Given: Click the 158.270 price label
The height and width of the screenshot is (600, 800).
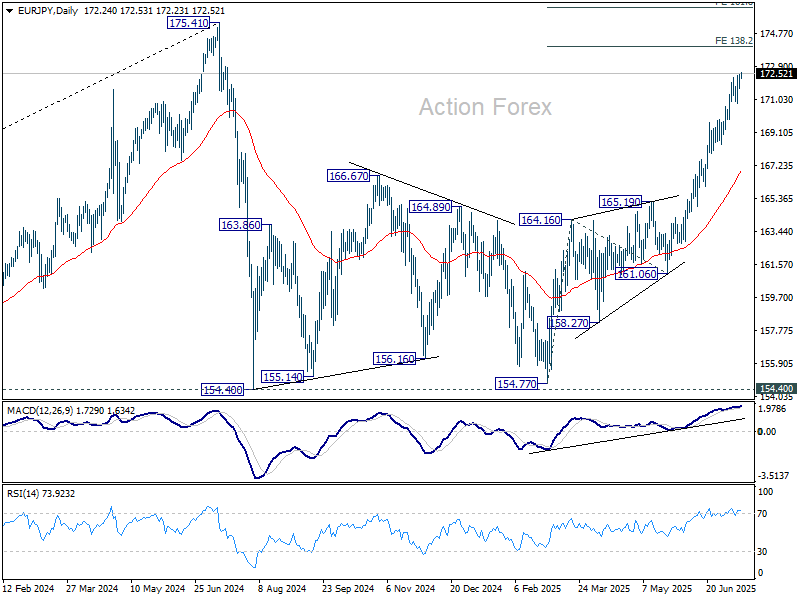Looking at the screenshot, I should pos(573,323).
